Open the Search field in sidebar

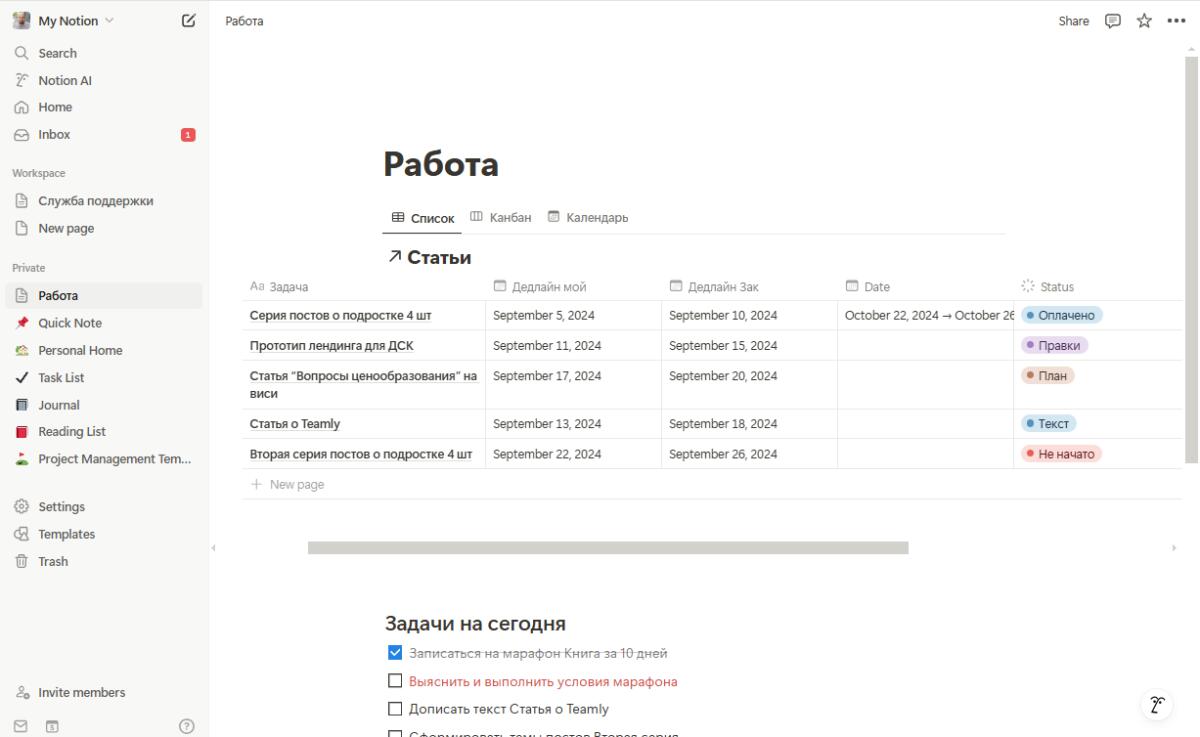pyautogui.click(x=57, y=53)
